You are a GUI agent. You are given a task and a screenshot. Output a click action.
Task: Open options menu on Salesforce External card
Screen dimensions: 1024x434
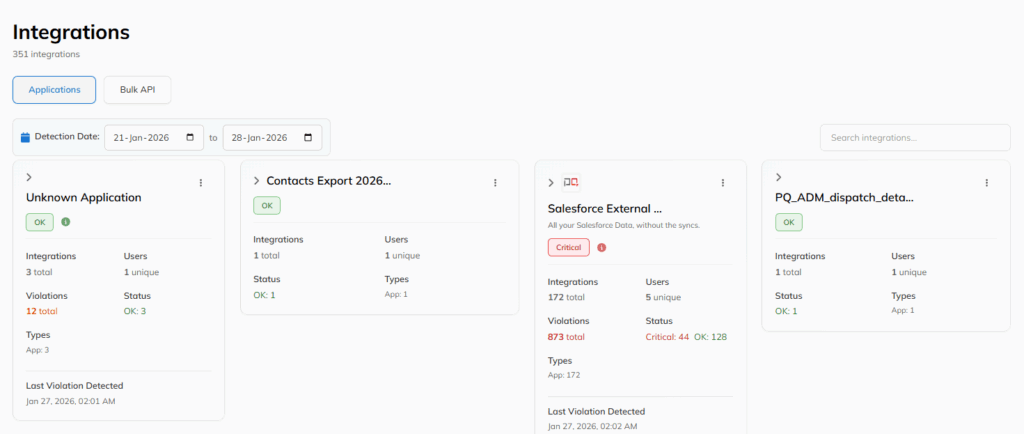tap(723, 183)
